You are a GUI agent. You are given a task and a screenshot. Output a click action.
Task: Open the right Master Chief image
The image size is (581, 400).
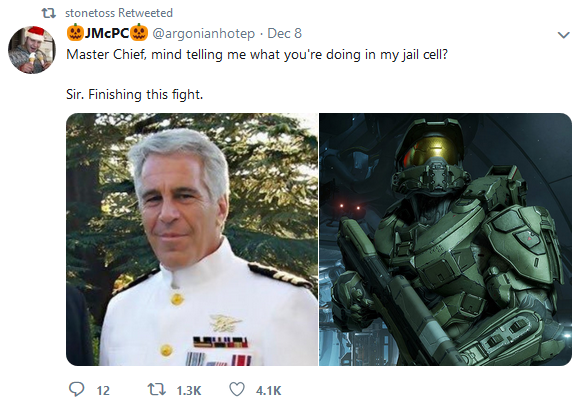[445, 239]
